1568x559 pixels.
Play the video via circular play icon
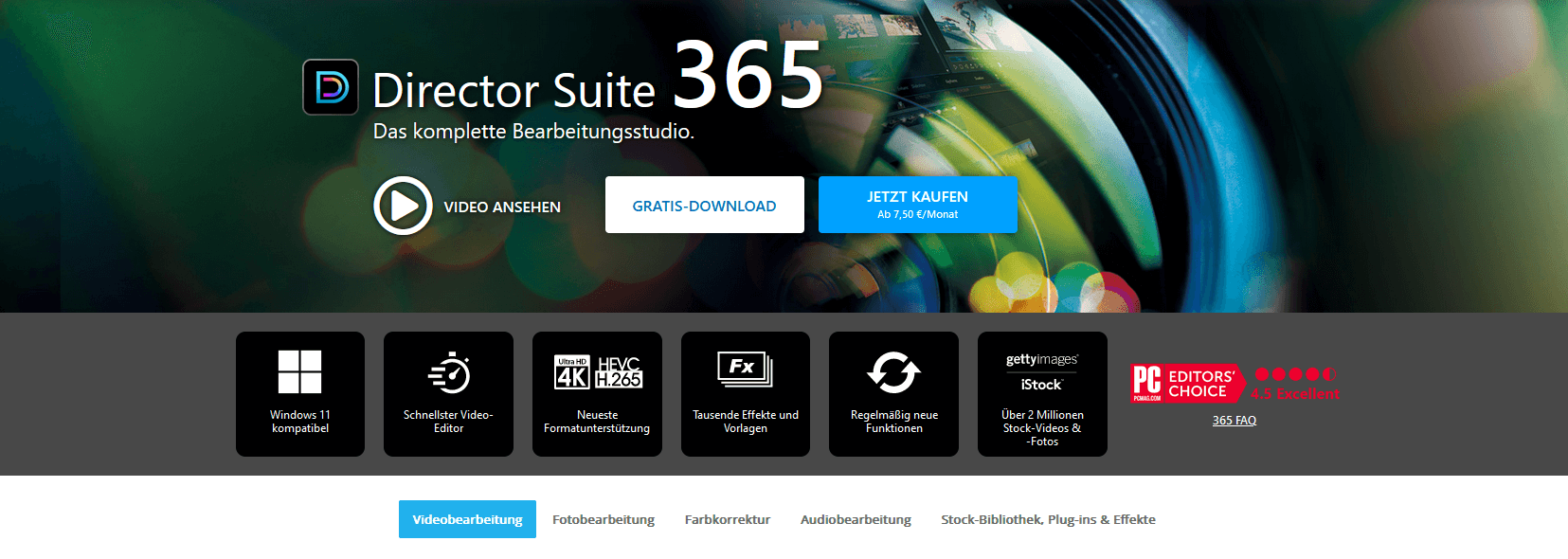pyautogui.click(x=403, y=206)
